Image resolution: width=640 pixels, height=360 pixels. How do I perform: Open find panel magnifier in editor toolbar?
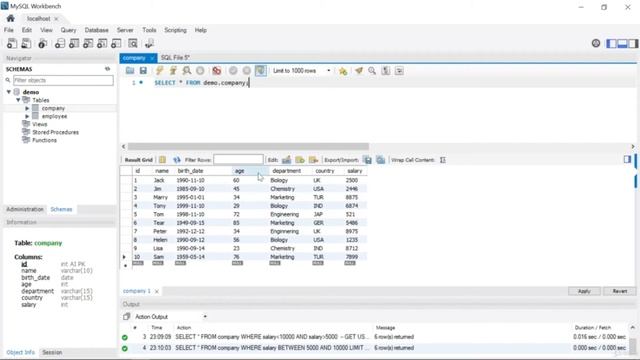372,71
